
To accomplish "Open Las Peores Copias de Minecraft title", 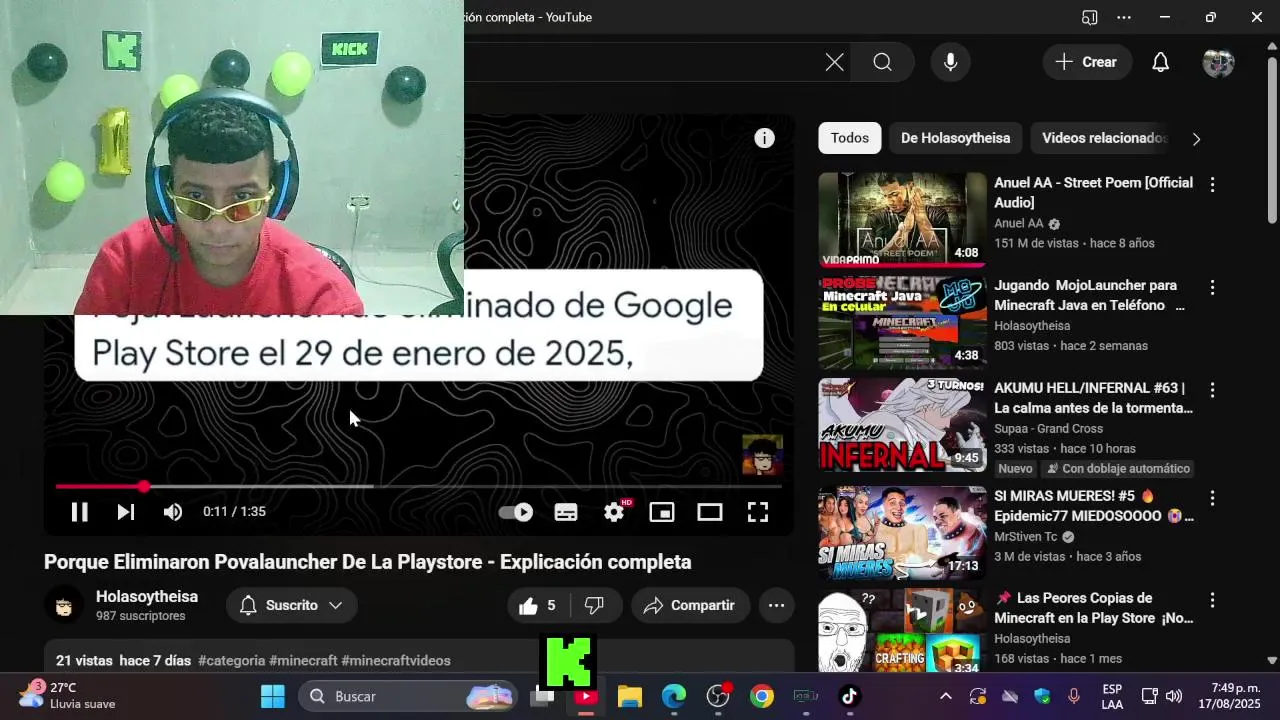I will 1094,608.
